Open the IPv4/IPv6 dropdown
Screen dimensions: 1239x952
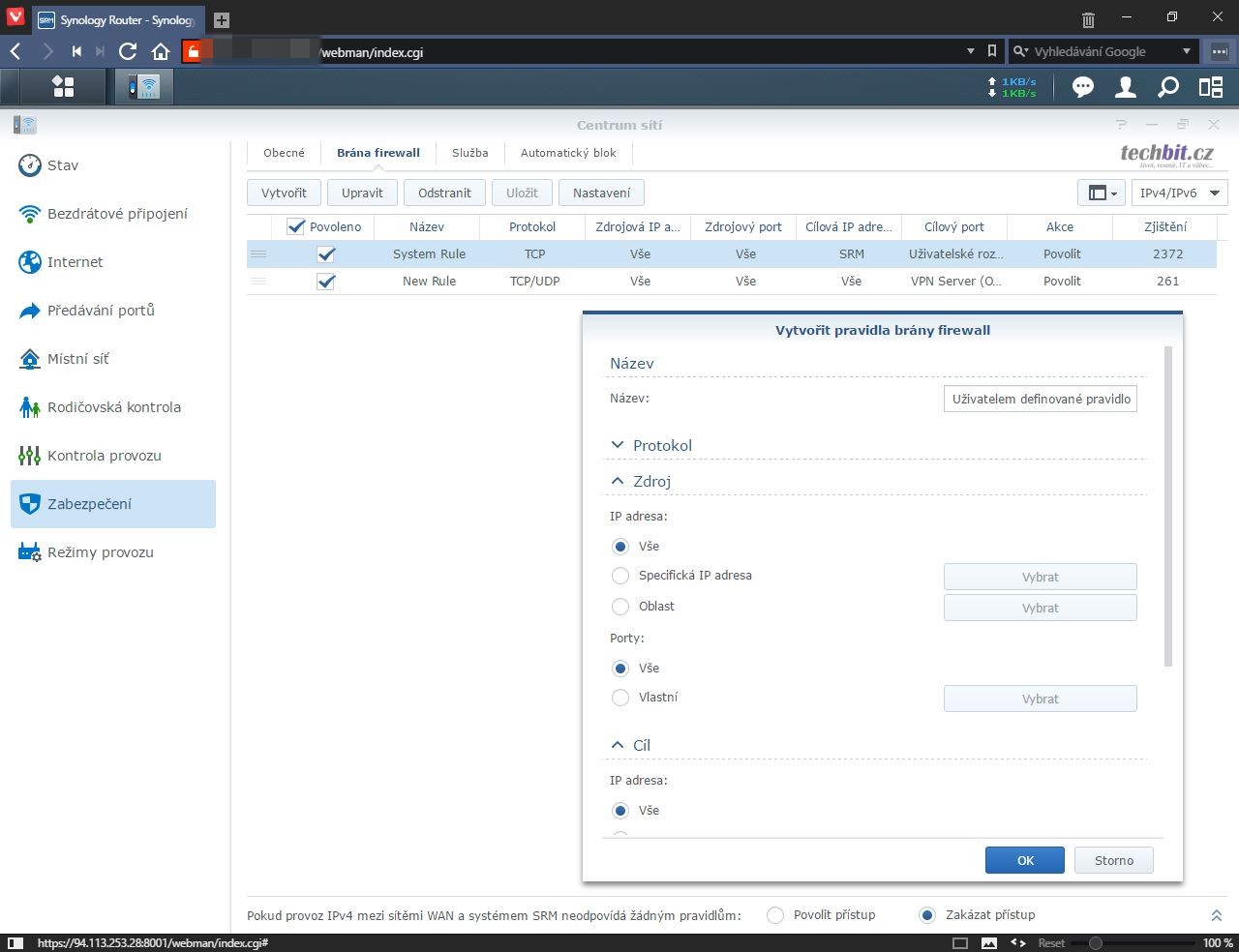click(x=1179, y=193)
